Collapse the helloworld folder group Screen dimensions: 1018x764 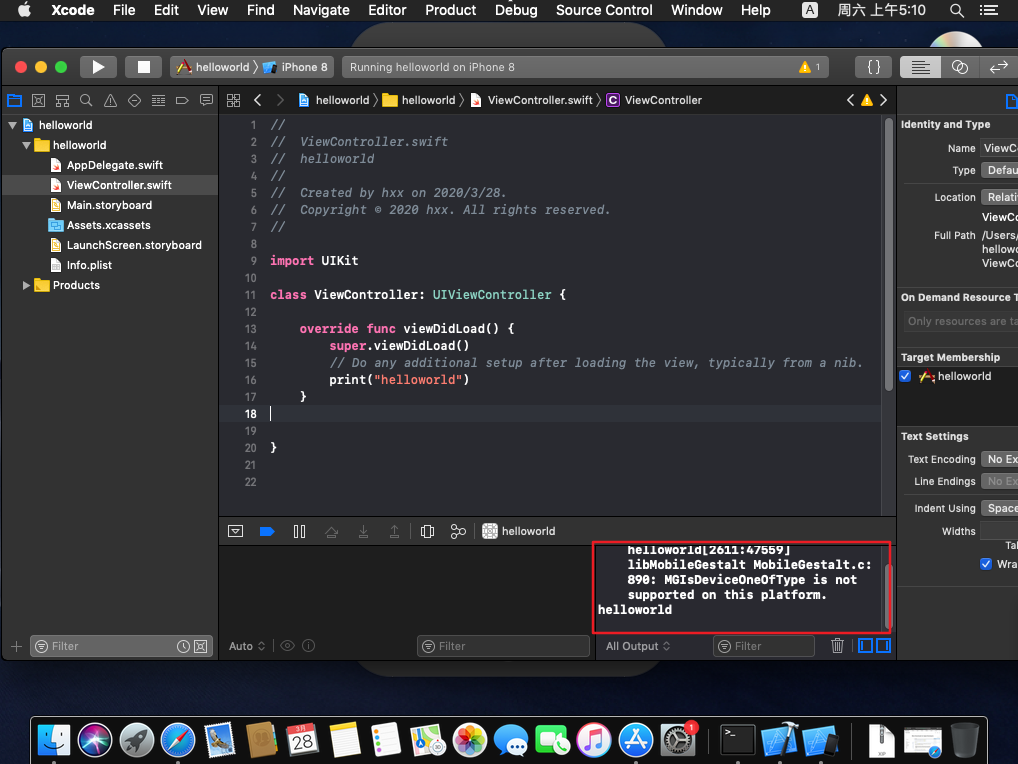(26, 145)
